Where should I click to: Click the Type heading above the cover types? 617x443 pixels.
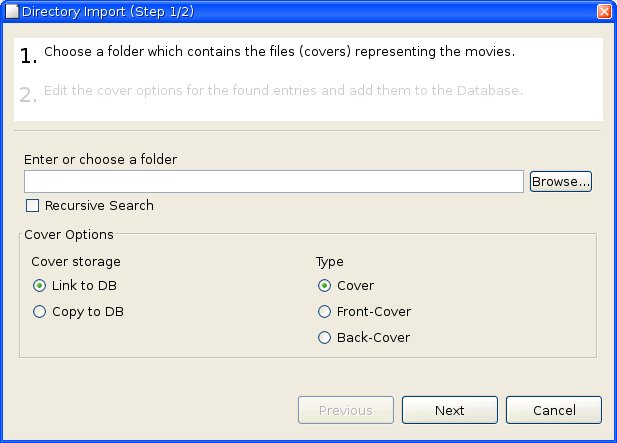(330, 262)
